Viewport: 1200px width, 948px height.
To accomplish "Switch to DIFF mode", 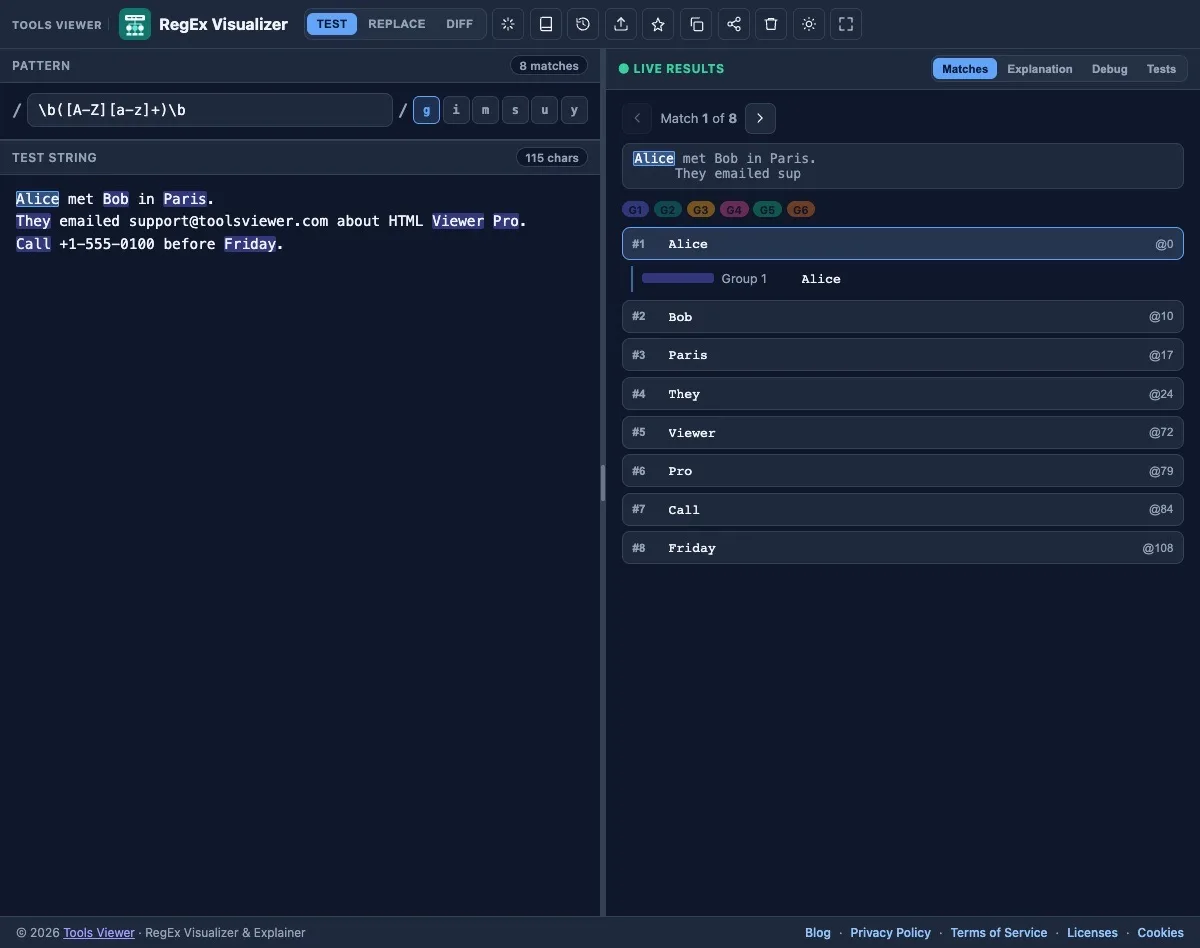I will coord(460,24).
